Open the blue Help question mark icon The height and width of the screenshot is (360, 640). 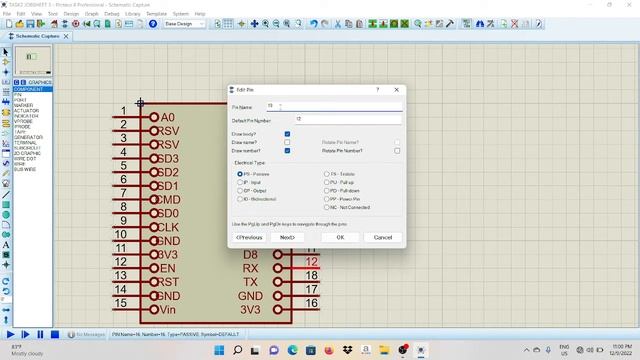(x=153, y=24)
